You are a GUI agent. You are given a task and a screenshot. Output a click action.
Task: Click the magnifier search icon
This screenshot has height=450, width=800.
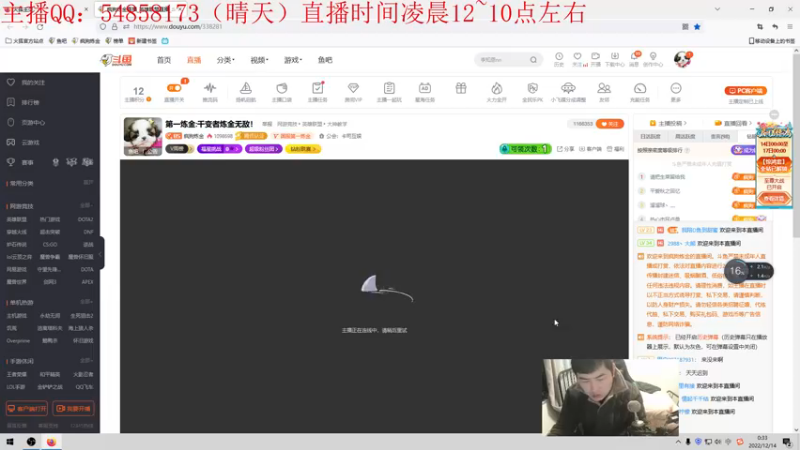tap(533, 60)
